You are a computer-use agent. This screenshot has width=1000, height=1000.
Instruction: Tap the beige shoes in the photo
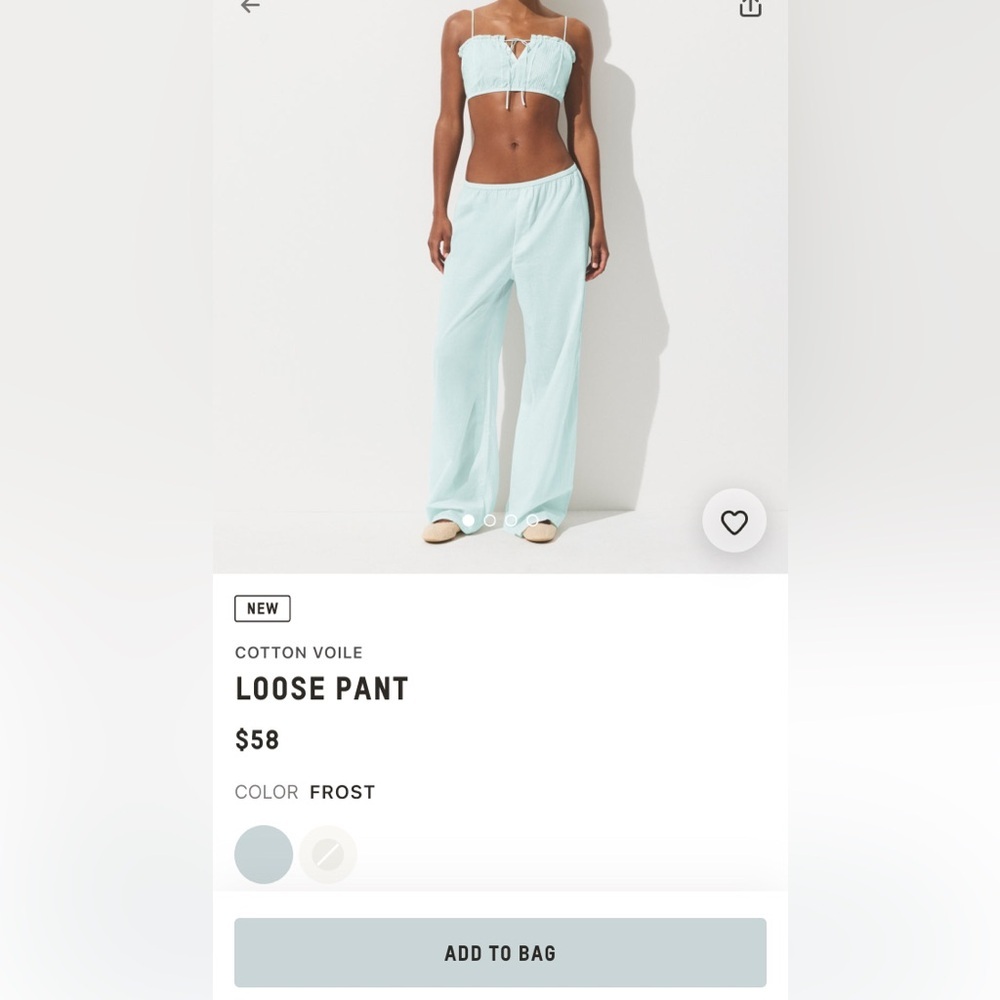pyautogui.click(x=490, y=531)
